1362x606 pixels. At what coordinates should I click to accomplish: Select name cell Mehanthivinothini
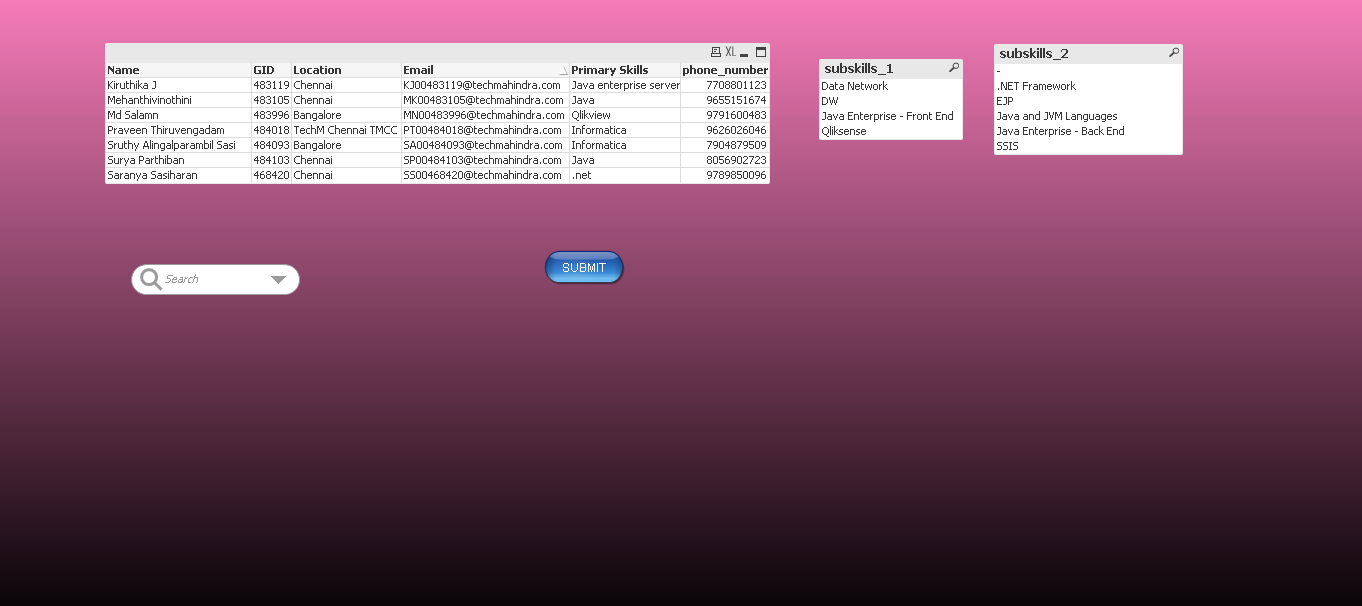coord(178,100)
